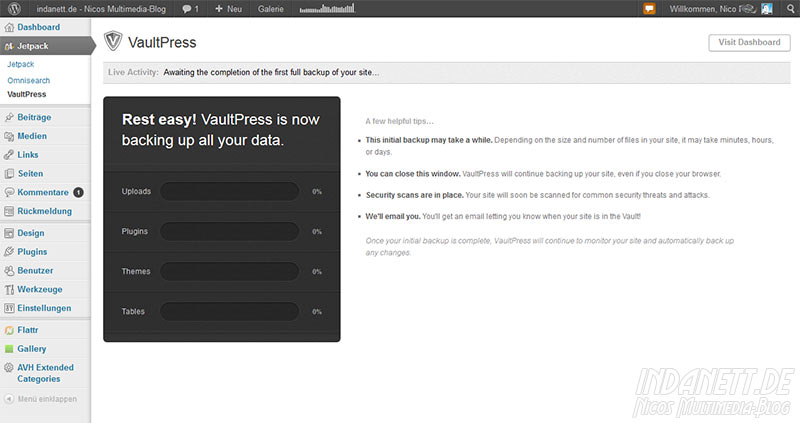Screen dimensions: 800x423
Task: Click the Tables backup progress bar
Action: (x=230, y=311)
